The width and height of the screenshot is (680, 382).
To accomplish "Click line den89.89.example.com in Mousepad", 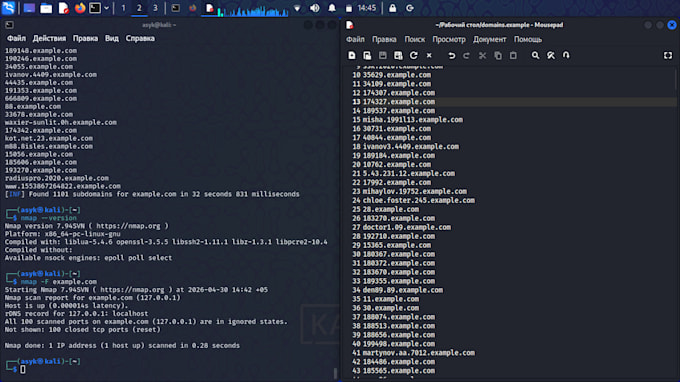I will tap(402, 290).
